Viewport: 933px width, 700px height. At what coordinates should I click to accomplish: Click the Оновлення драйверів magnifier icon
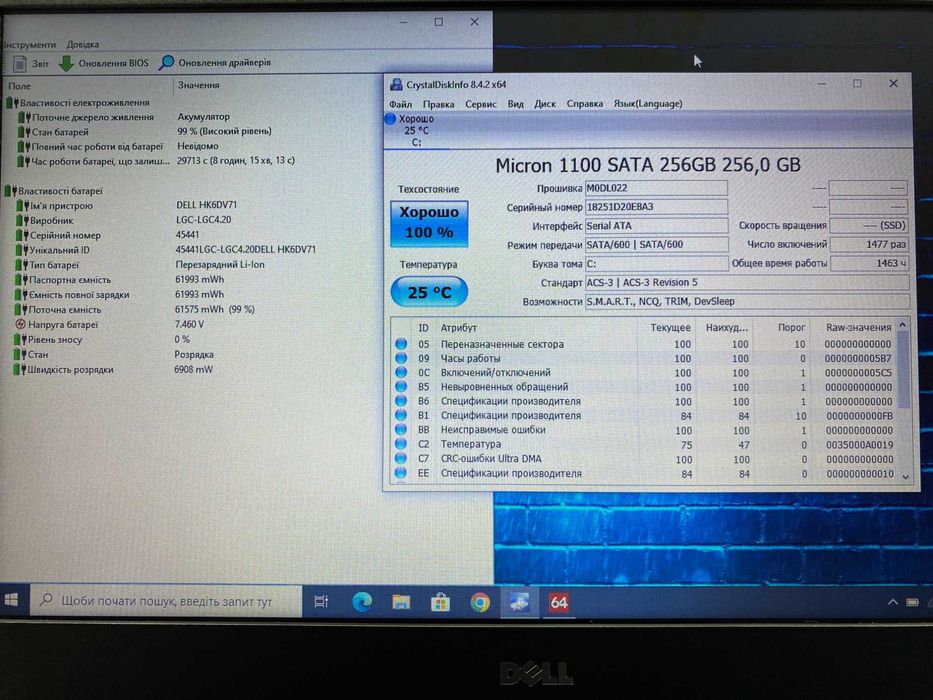click(167, 62)
